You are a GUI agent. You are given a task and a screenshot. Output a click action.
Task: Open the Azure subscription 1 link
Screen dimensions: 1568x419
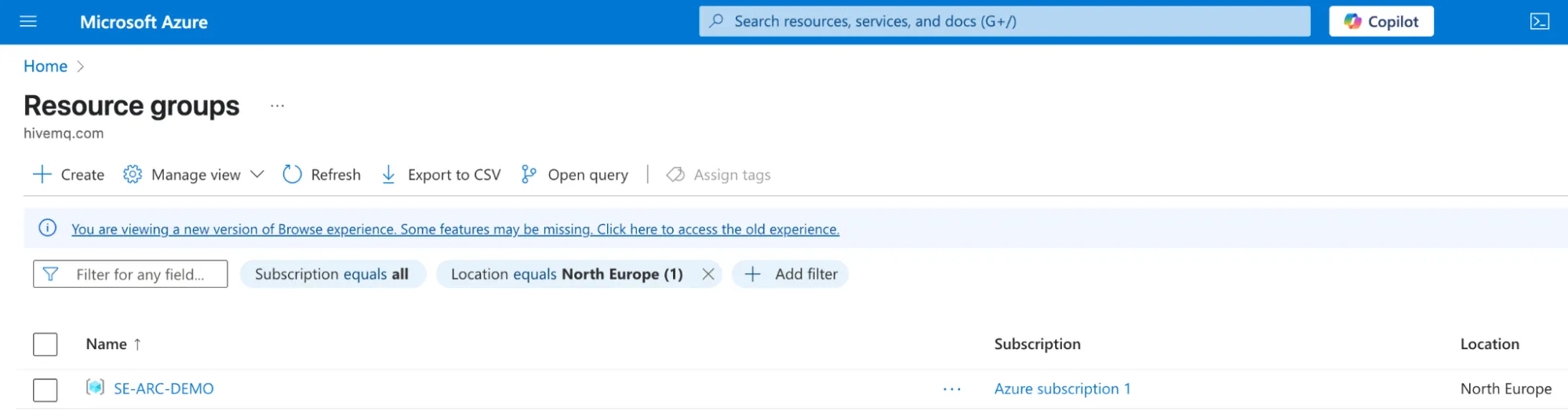pos(1062,388)
